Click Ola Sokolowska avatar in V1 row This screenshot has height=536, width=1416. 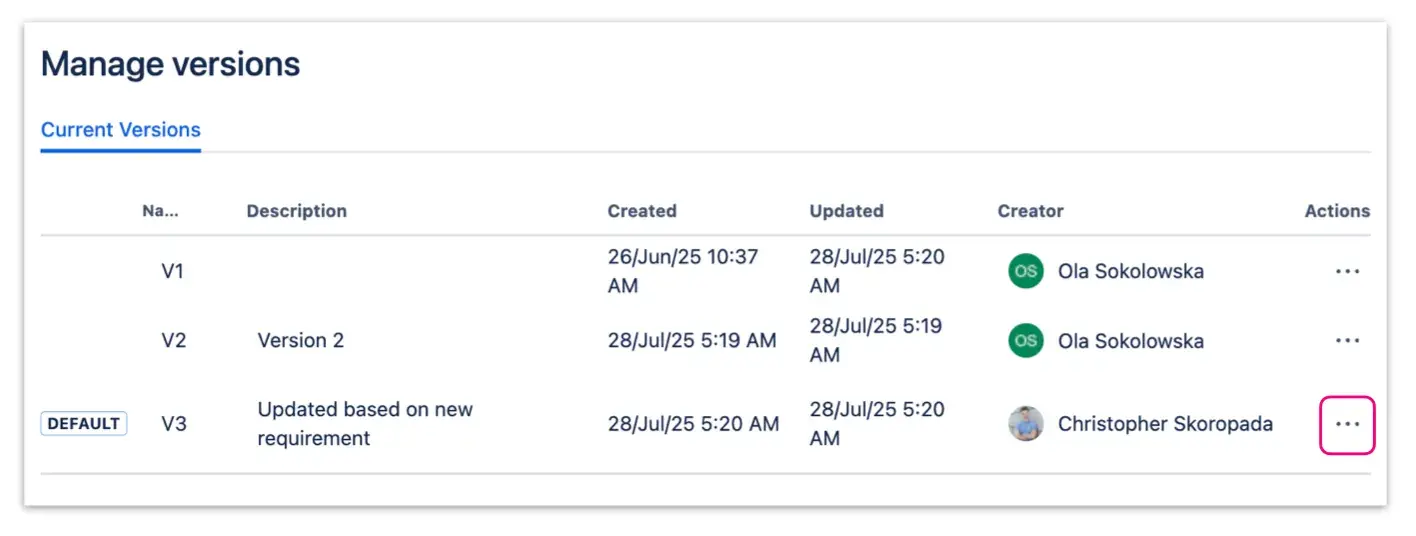1025,271
